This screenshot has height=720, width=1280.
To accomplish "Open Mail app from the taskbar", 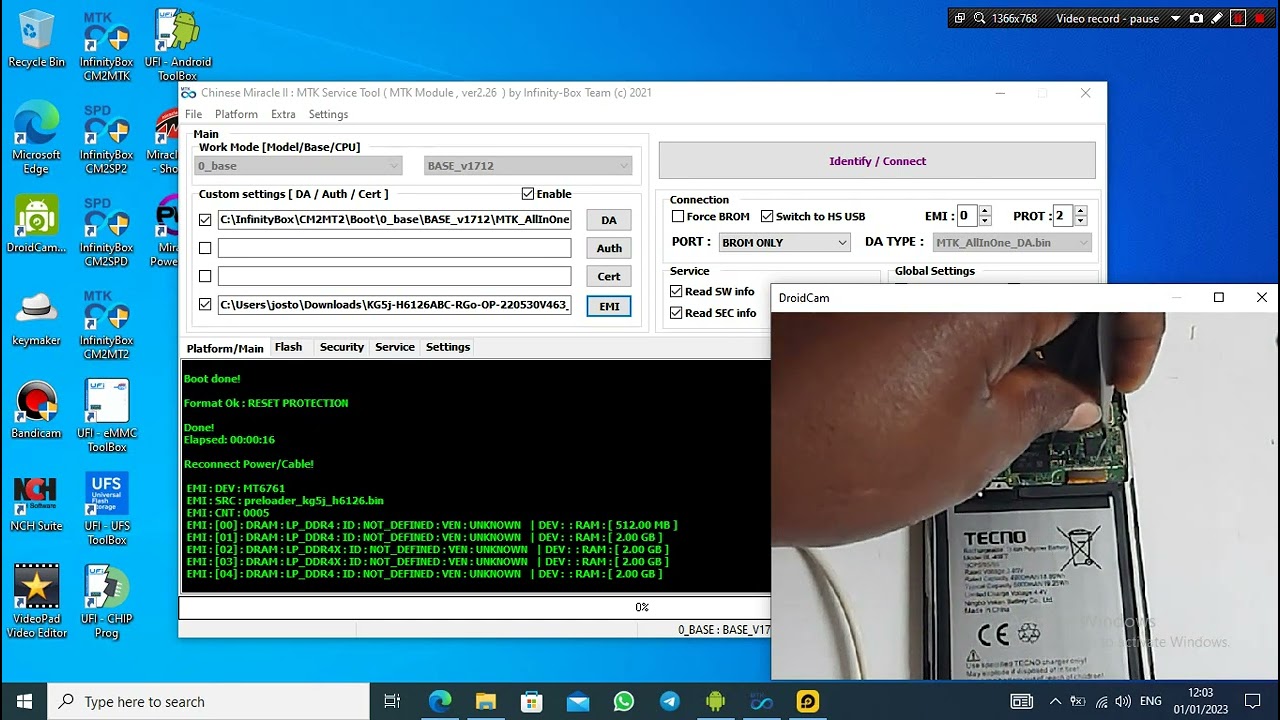I will pos(578,701).
